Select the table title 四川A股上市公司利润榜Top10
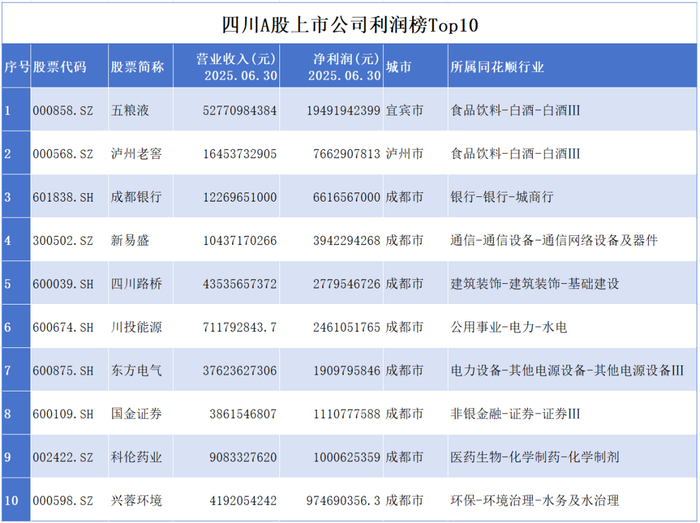This screenshot has height=523, width=700. pyautogui.click(x=350, y=25)
